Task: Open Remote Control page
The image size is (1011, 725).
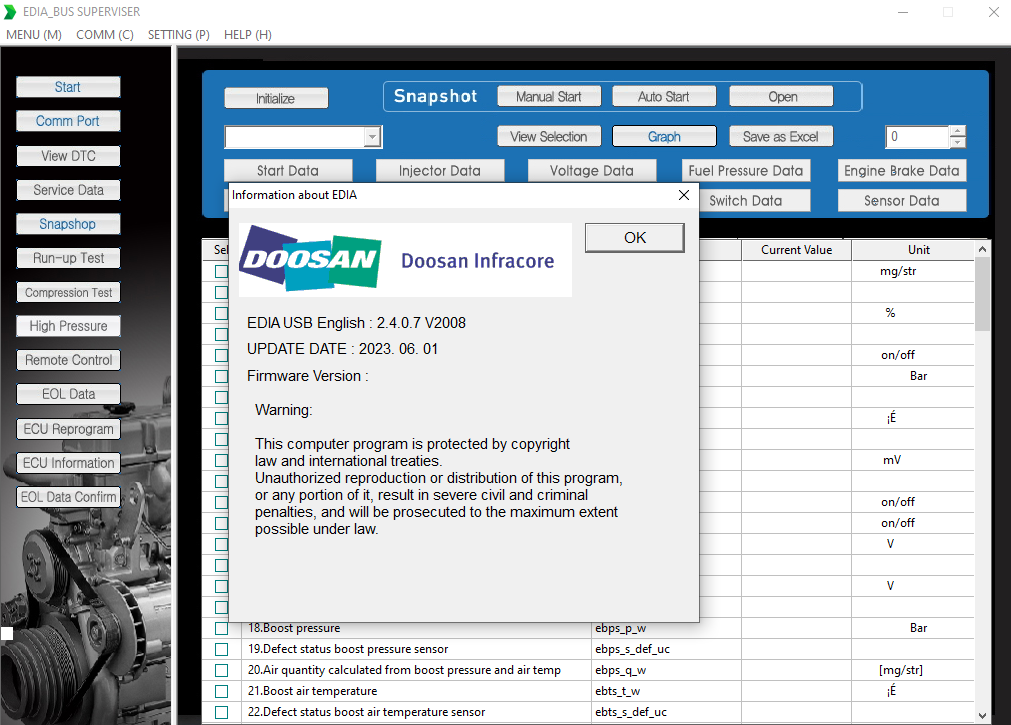Action: pyautogui.click(x=68, y=360)
